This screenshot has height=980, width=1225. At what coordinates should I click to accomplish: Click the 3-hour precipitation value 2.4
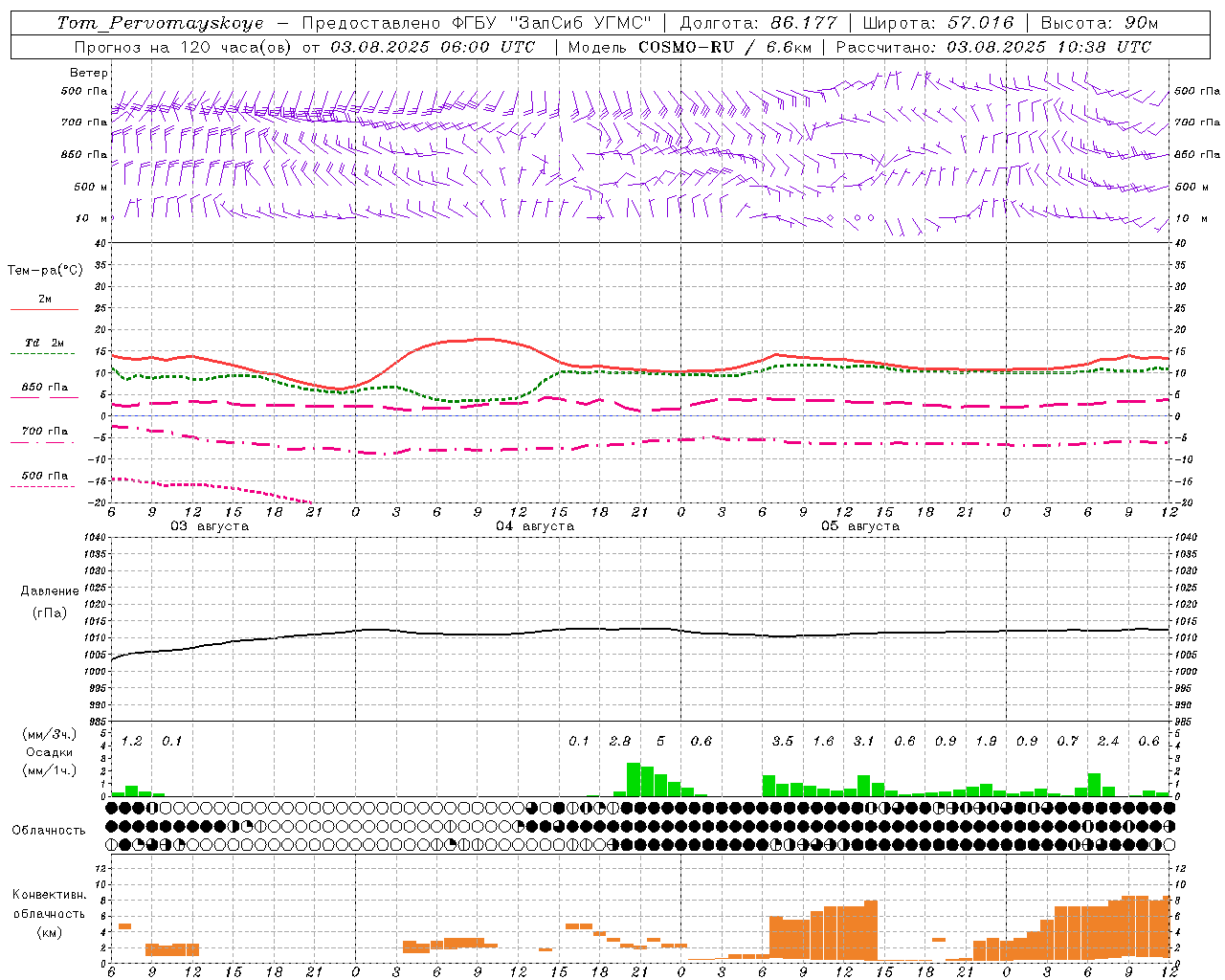tap(1108, 741)
